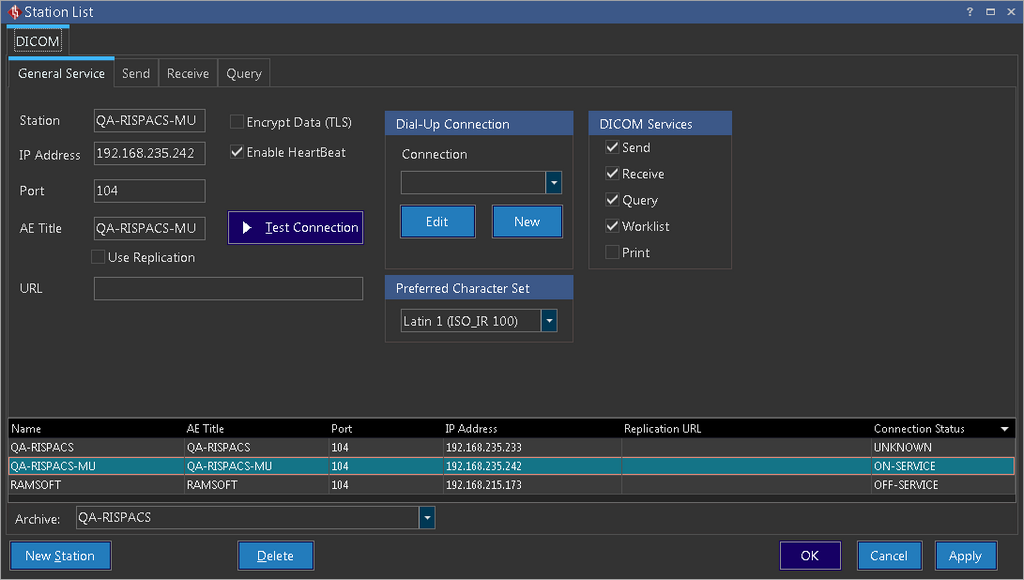Click into the URL input field

[228, 289]
